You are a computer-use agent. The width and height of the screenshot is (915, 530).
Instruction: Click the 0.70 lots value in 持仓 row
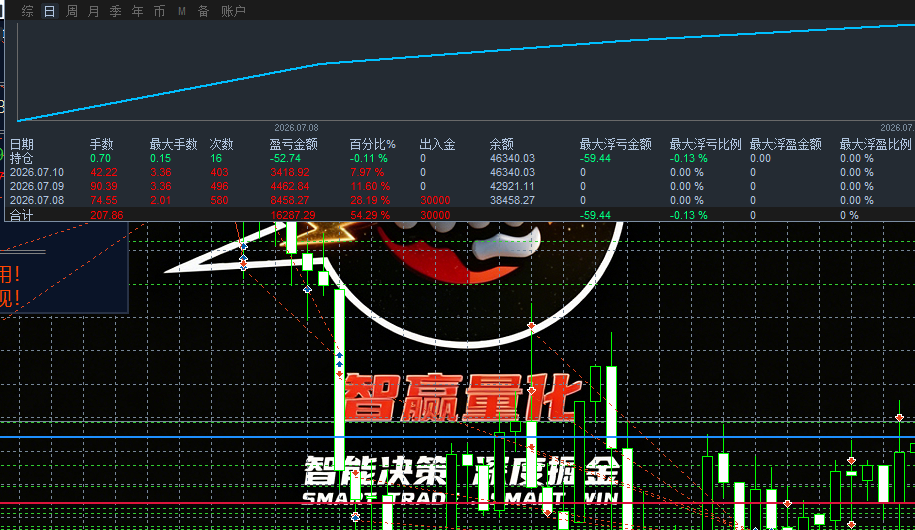click(x=100, y=158)
